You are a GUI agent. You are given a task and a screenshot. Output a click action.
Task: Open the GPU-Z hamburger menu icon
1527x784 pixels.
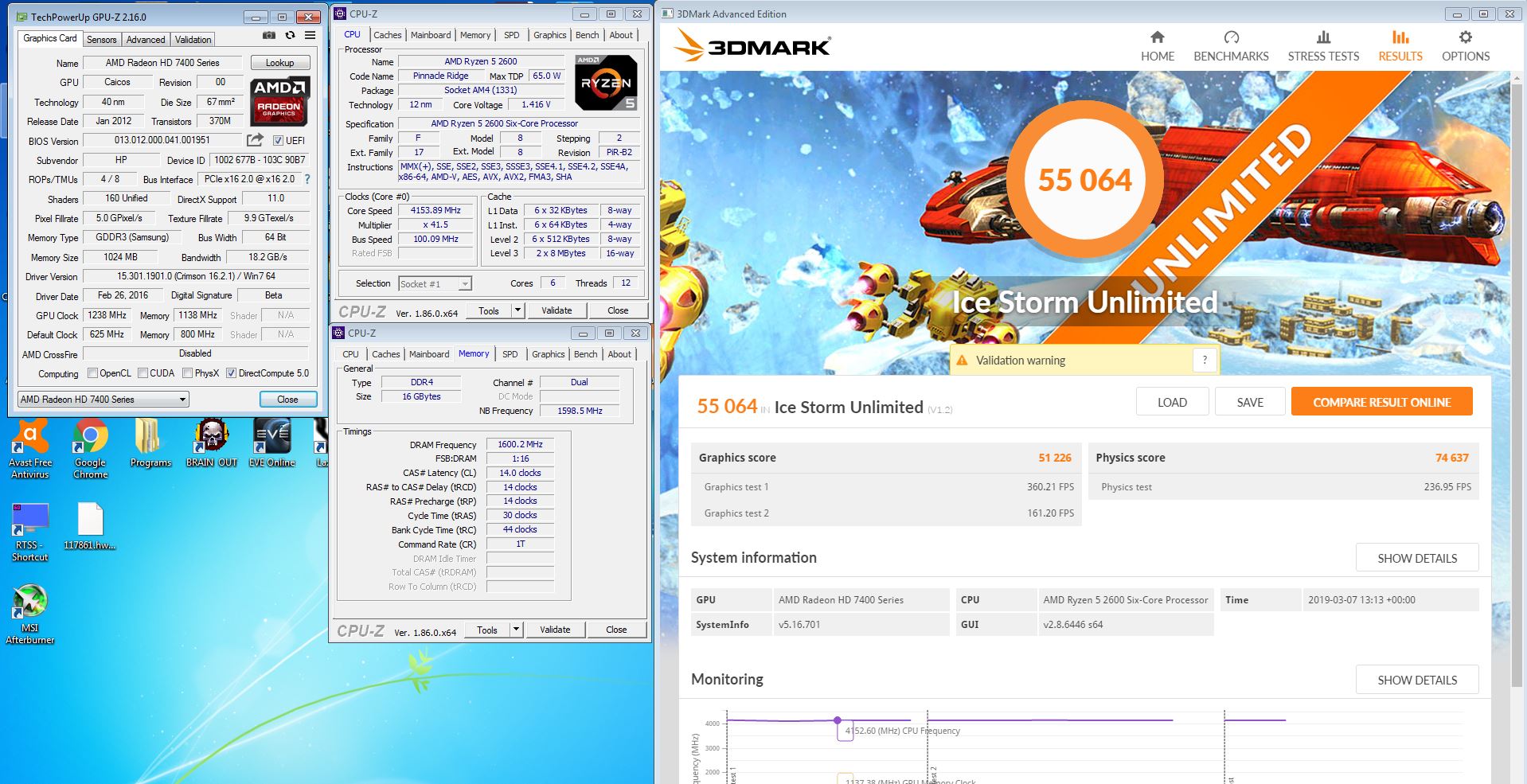click(310, 36)
